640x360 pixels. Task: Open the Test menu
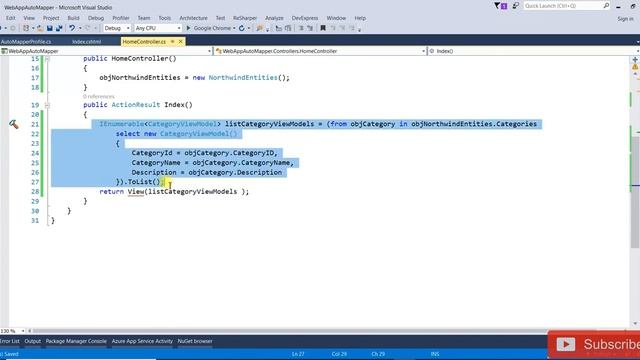[x=220, y=18]
